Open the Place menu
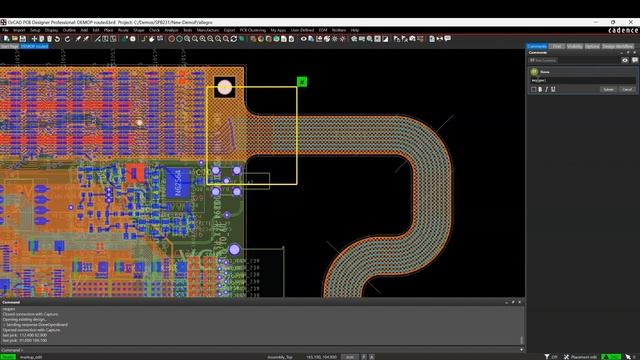The width and height of the screenshot is (640, 360). tap(109, 30)
